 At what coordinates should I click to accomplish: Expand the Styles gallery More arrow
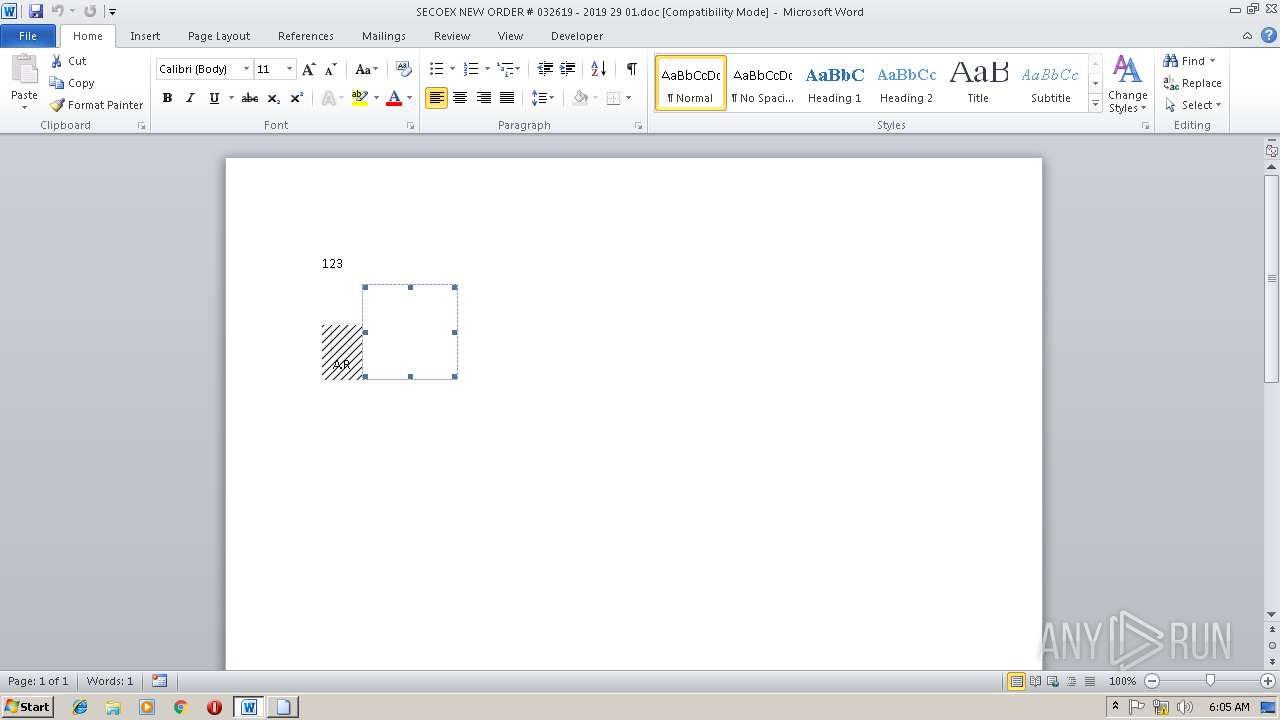(1095, 104)
